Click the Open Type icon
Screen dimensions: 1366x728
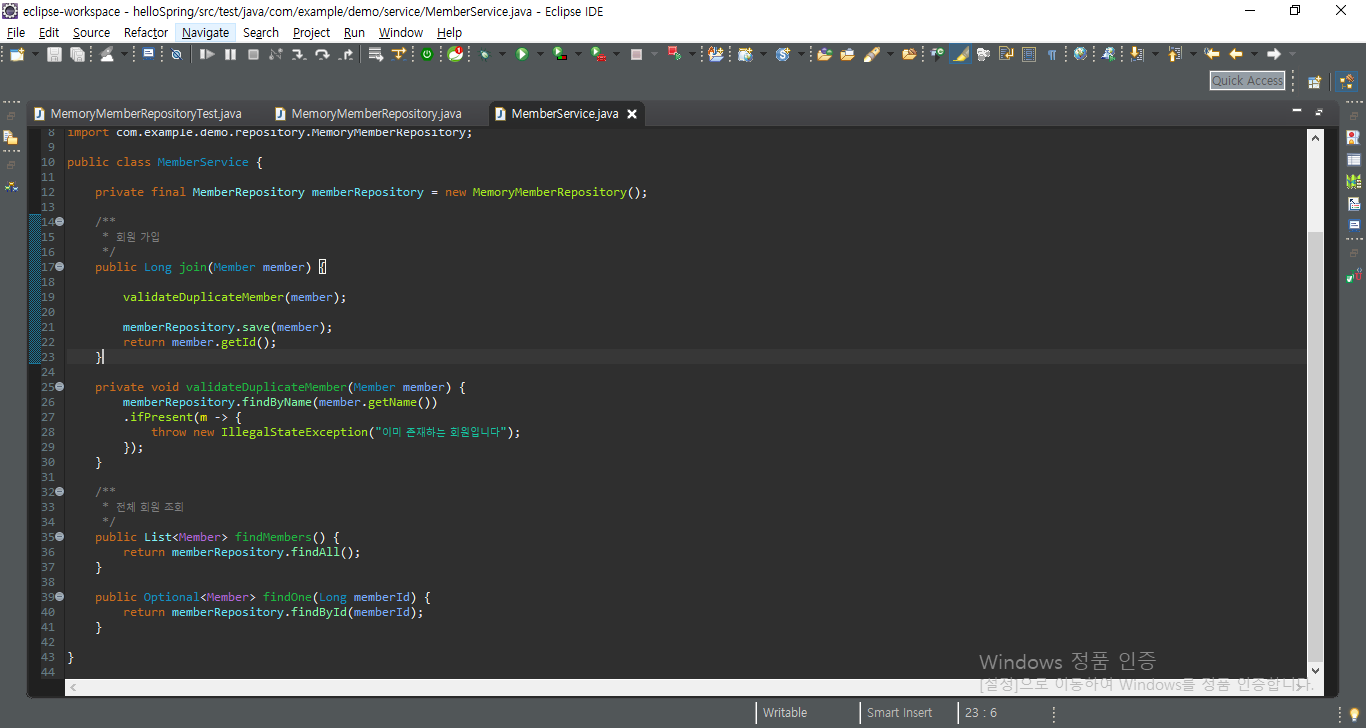pos(824,54)
